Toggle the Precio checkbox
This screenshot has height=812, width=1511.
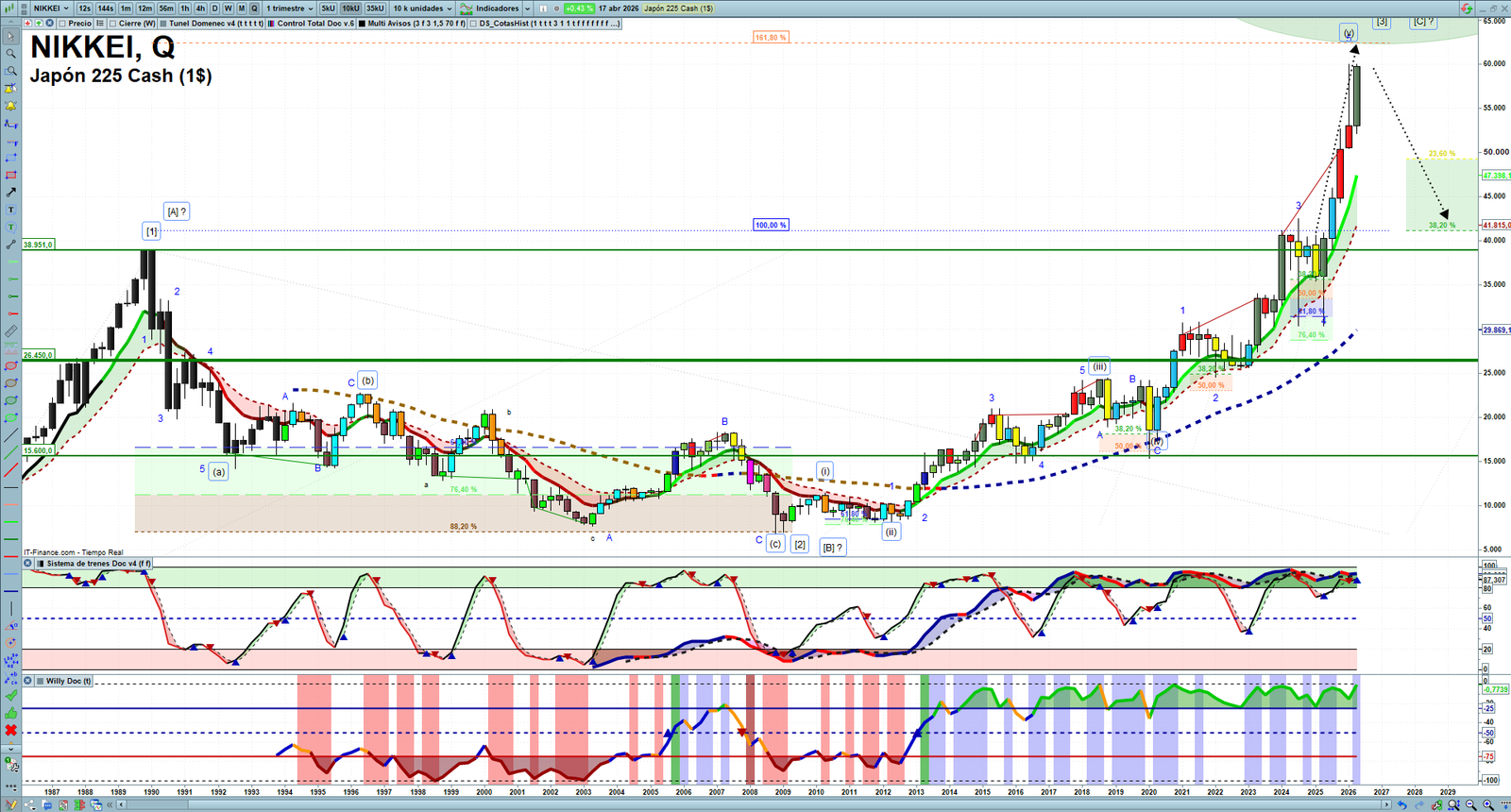[x=62, y=24]
